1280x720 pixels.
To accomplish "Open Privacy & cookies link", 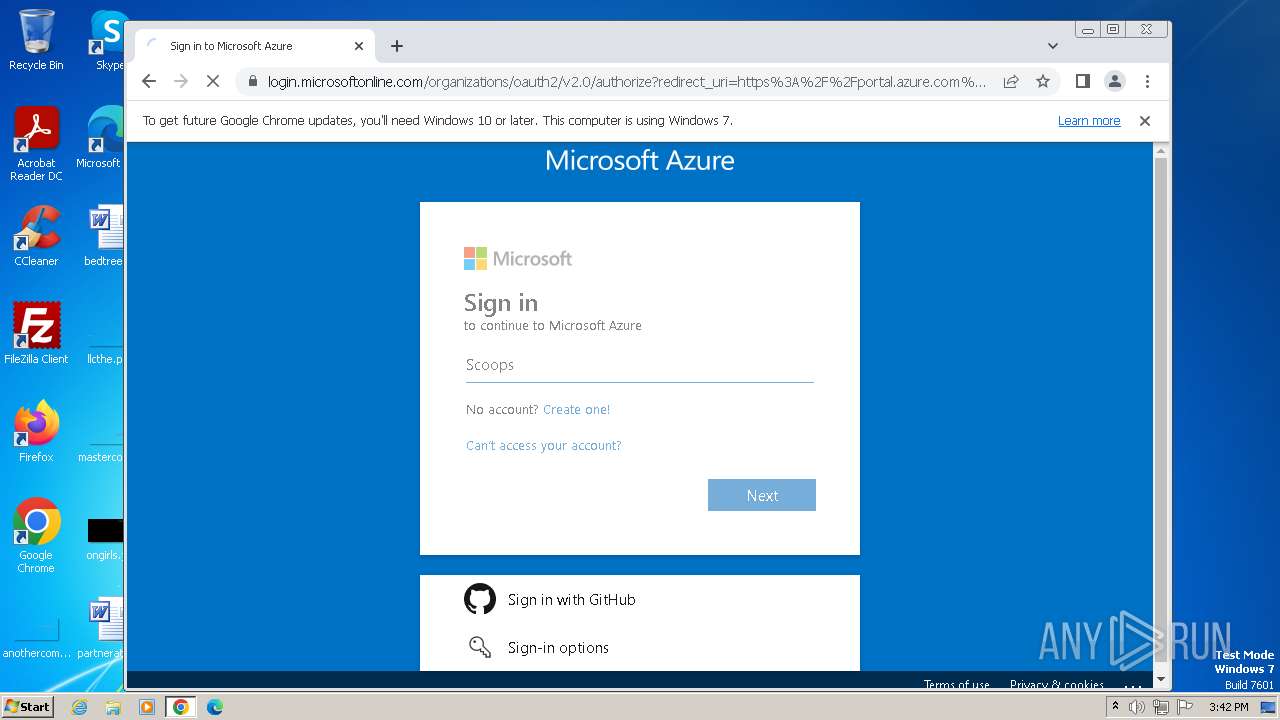I will click(x=1057, y=685).
